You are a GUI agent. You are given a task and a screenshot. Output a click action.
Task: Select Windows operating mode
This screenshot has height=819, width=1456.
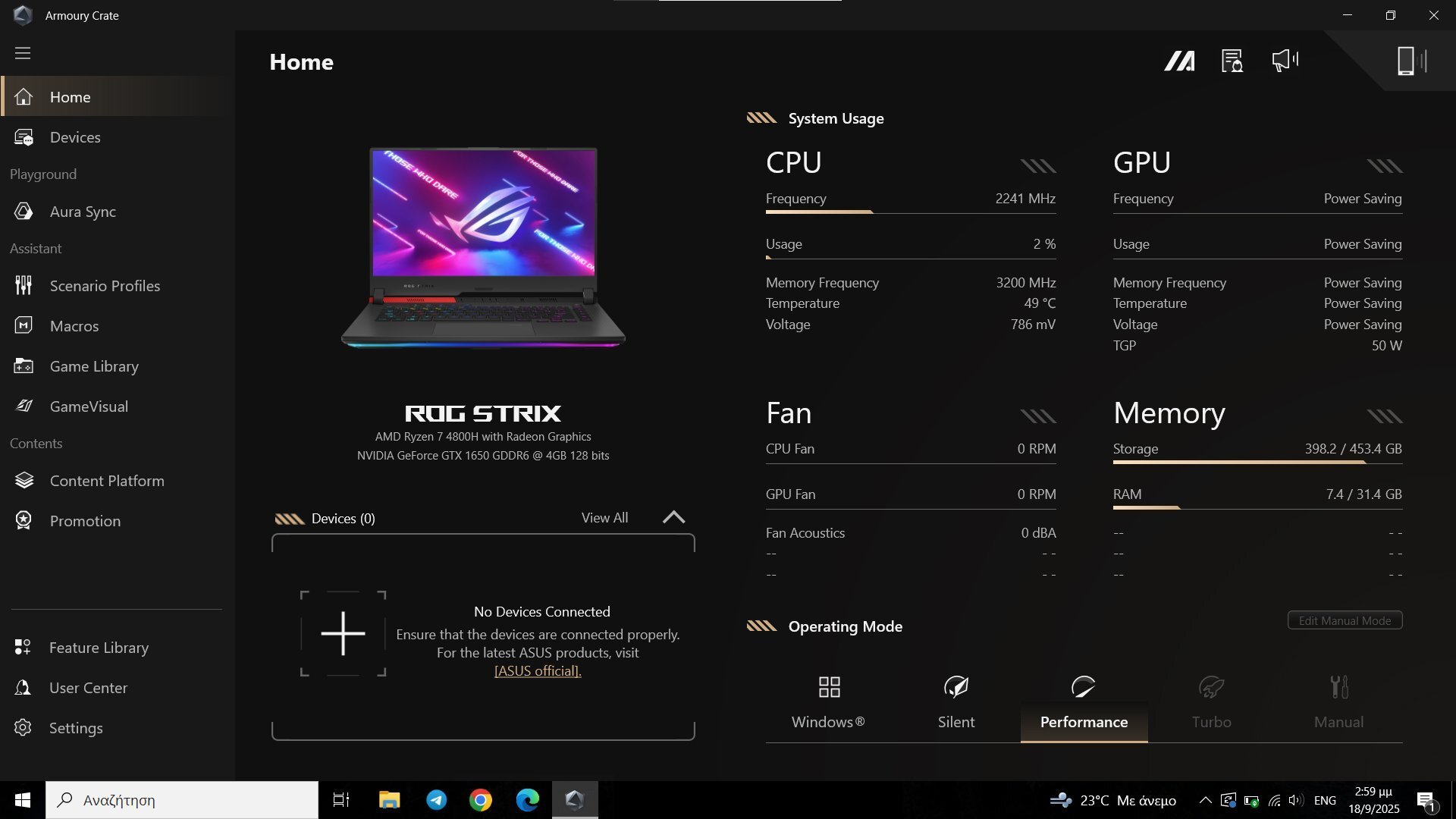tap(829, 702)
